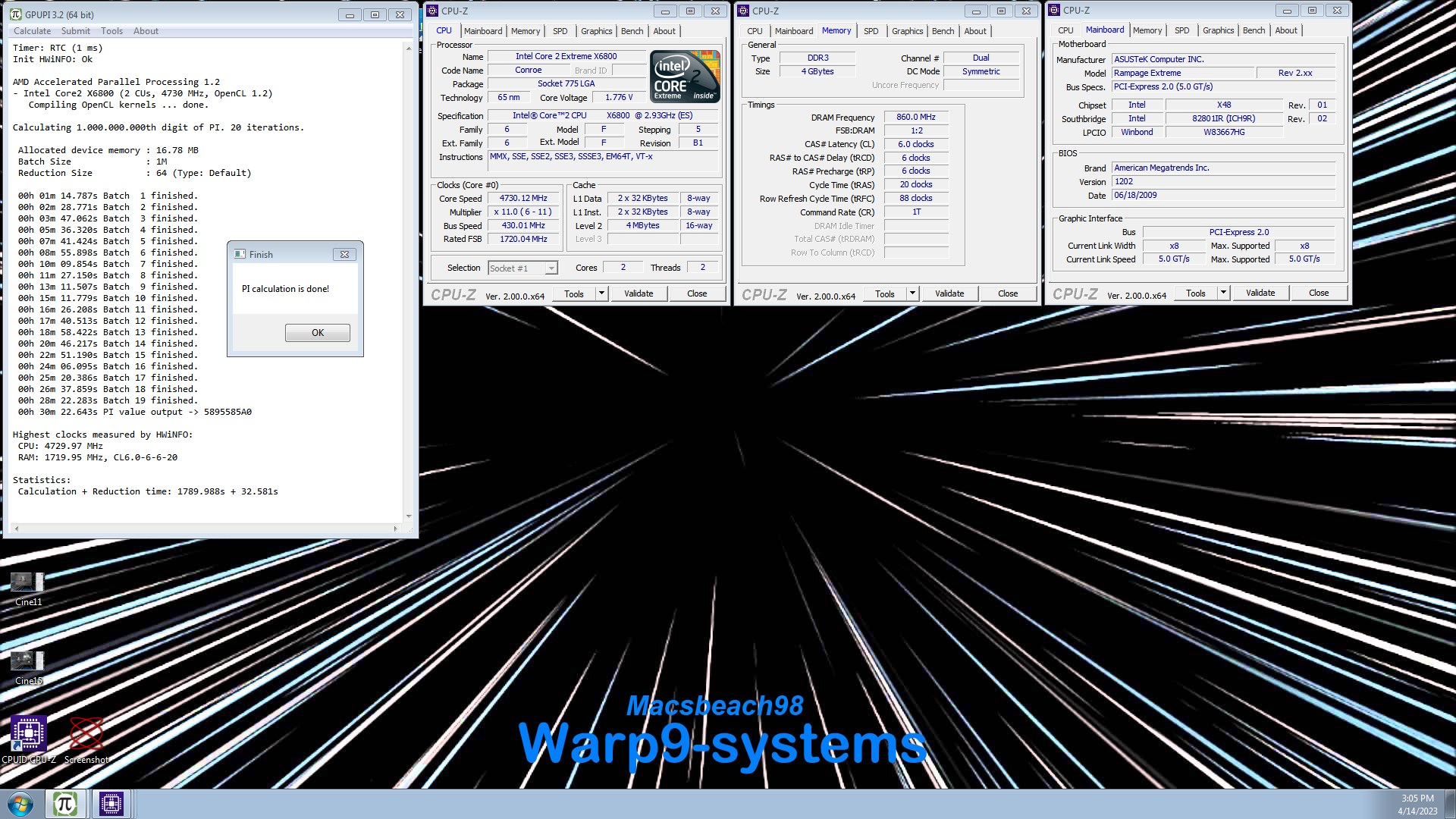Screen dimensions: 1456x819
Task: Click the BIOS Date 06/18/2009 field
Action: [1223, 195]
